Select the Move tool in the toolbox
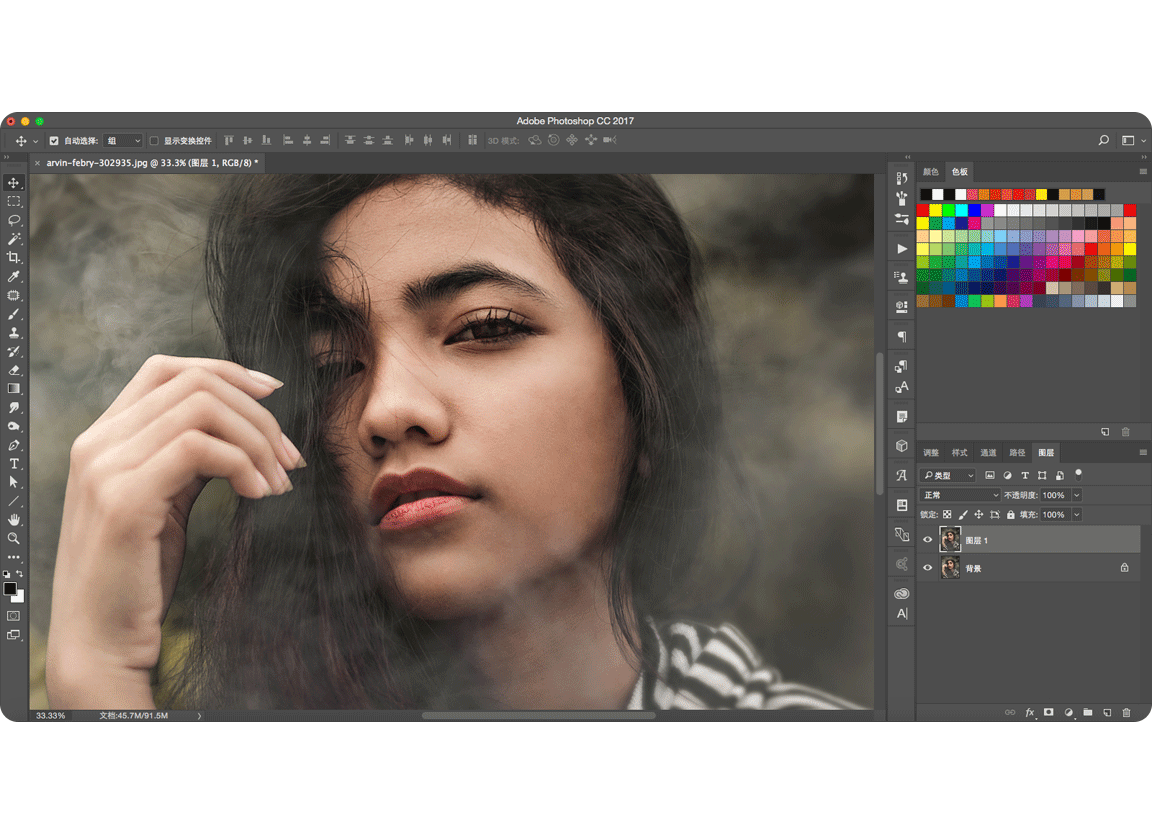1152x835 pixels. pos(14,182)
